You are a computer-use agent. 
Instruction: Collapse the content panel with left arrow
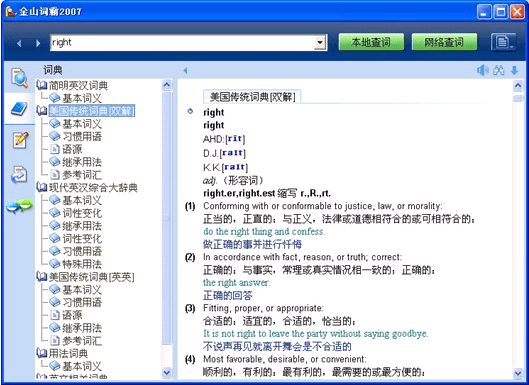click(185, 71)
